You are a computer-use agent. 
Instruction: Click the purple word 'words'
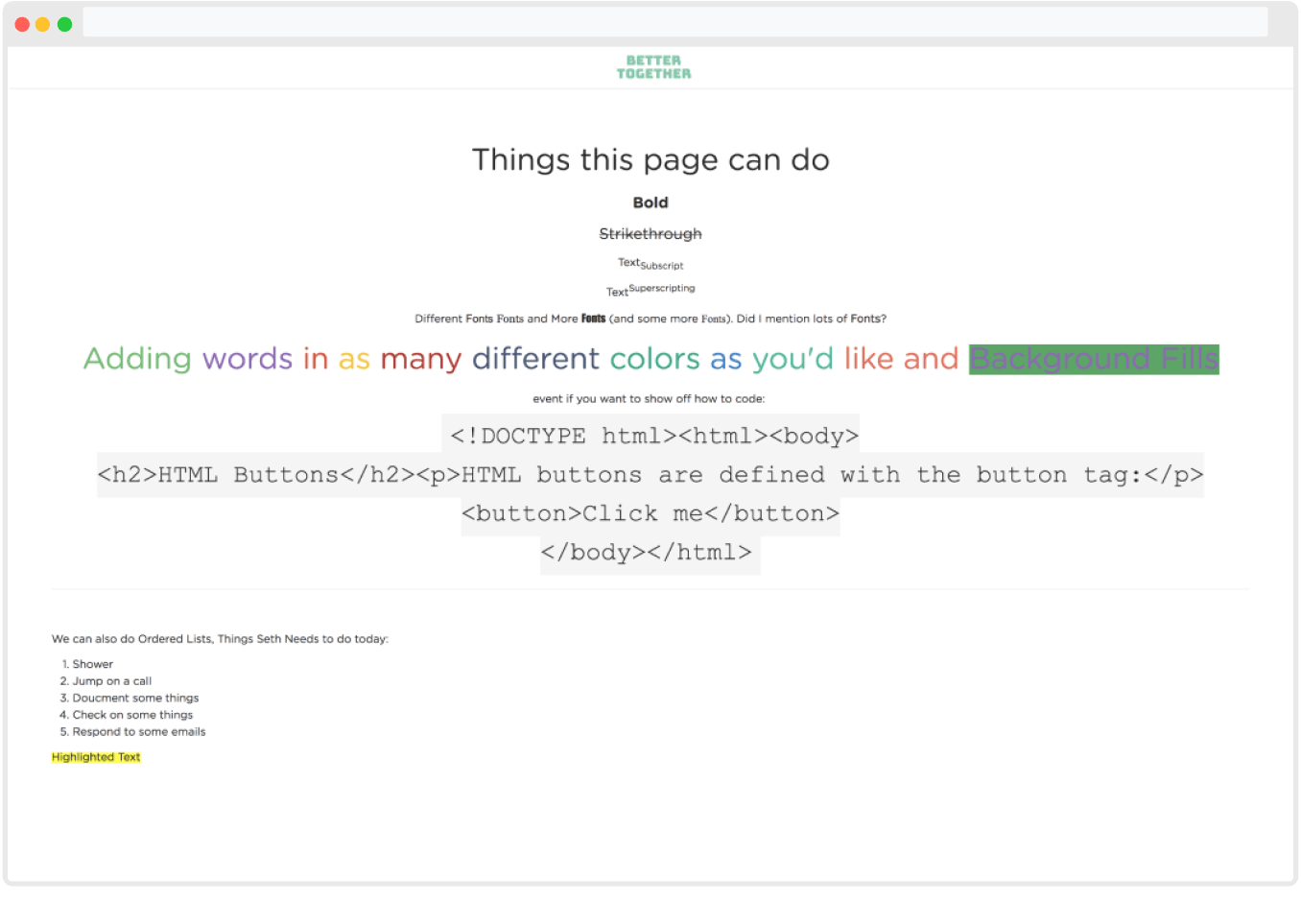pos(248,359)
